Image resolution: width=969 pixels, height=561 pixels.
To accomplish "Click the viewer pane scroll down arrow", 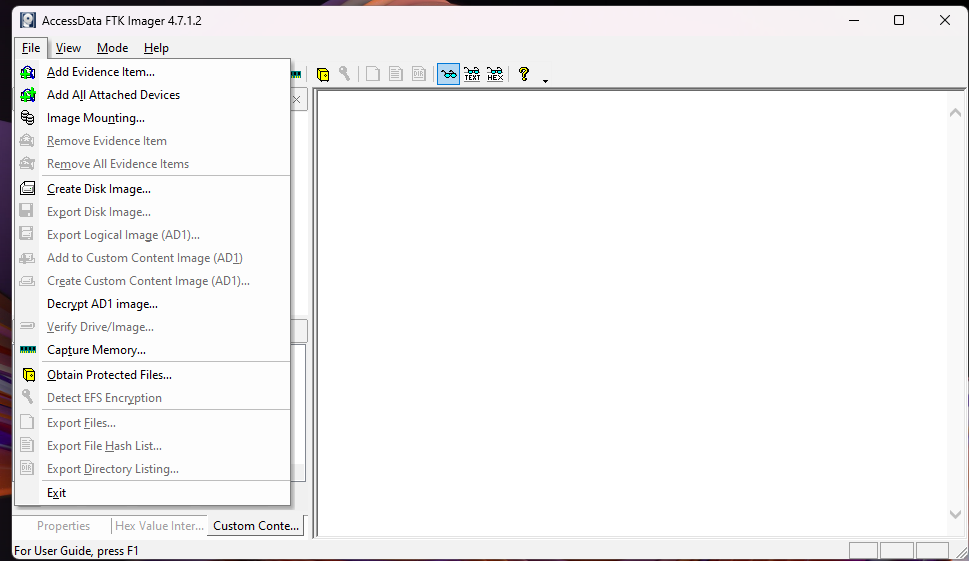I will pyautogui.click(x=955, y=514).
